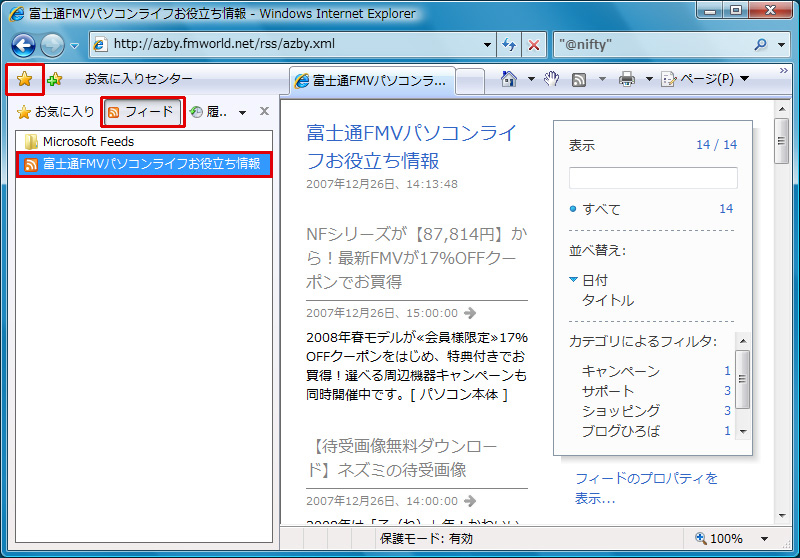800x558 pixels.
Task: Close the Favorites Center panel
Action: (264, 111)
